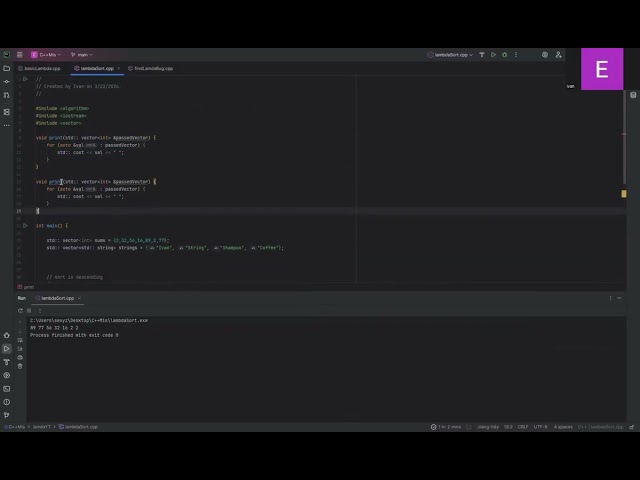
Task: Rerun the program in the Run panel
Action: click(20, 311)
